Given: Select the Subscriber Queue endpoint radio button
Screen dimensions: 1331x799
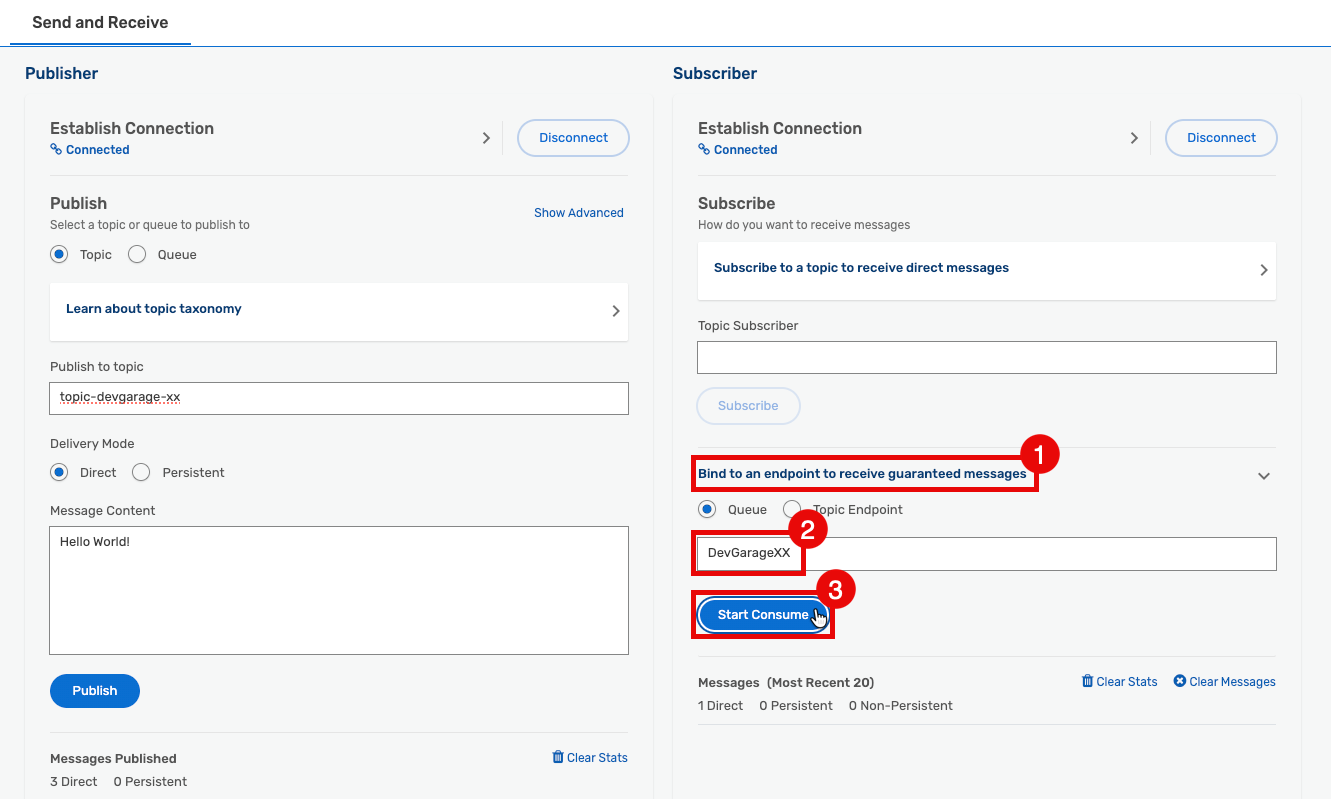Looking at the screenshot, I should click(x=707, y=509).
